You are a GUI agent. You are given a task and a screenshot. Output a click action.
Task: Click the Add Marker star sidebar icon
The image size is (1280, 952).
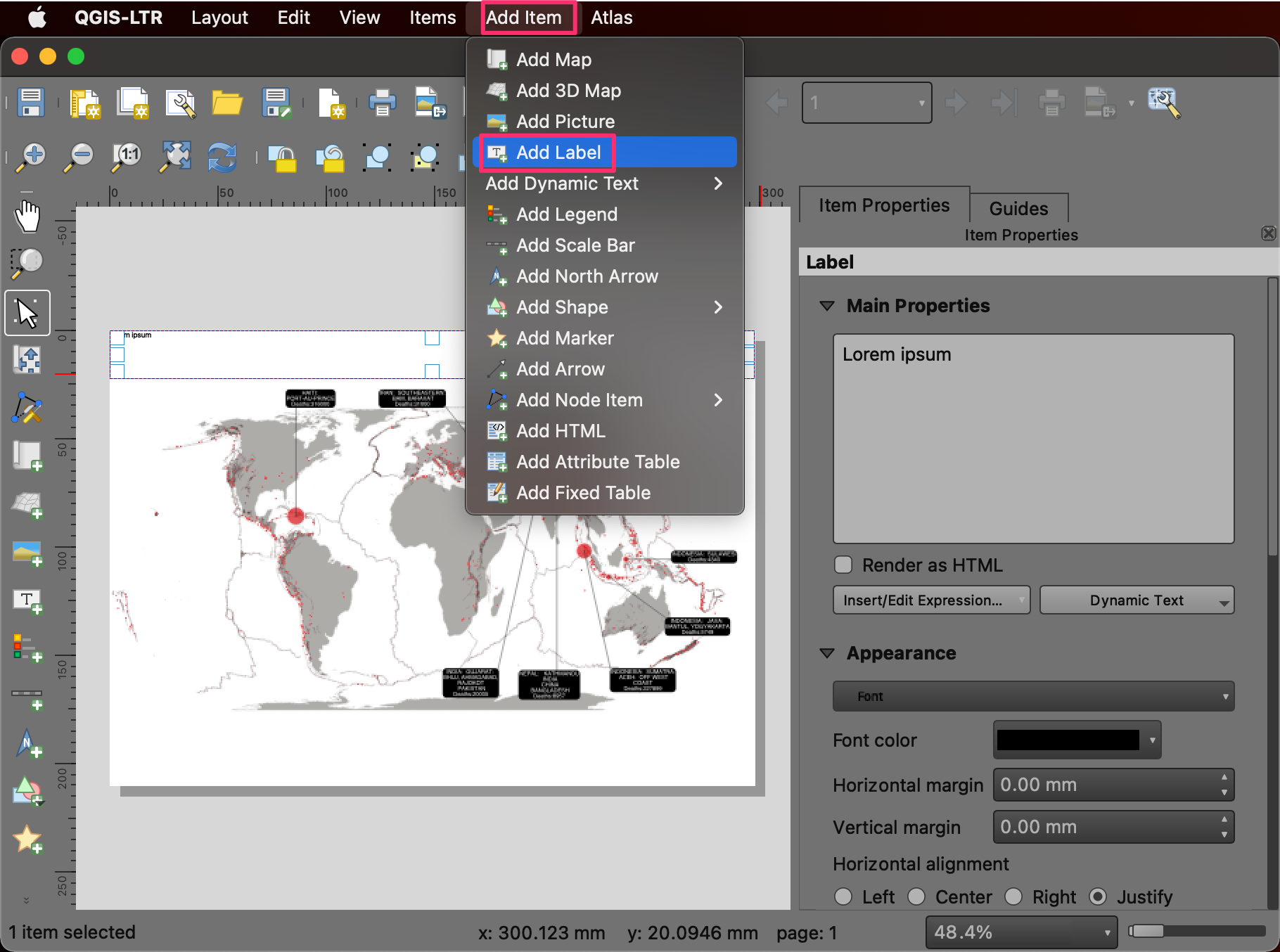click(27, 839)
